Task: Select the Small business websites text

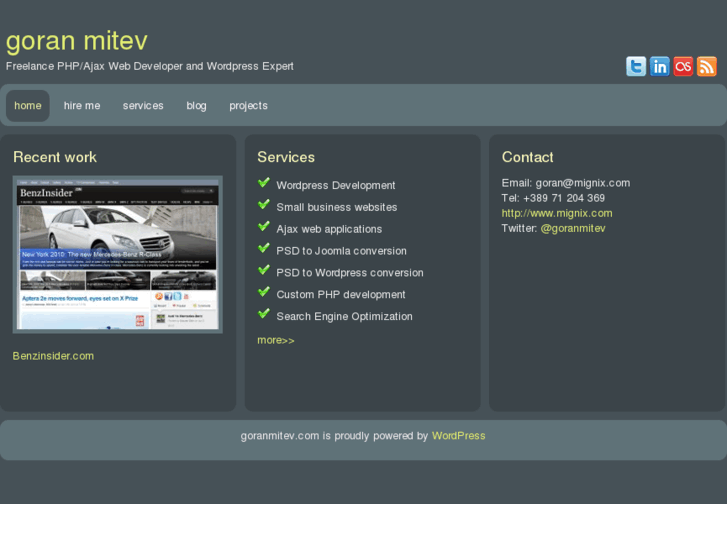Action: click(337, 207)
